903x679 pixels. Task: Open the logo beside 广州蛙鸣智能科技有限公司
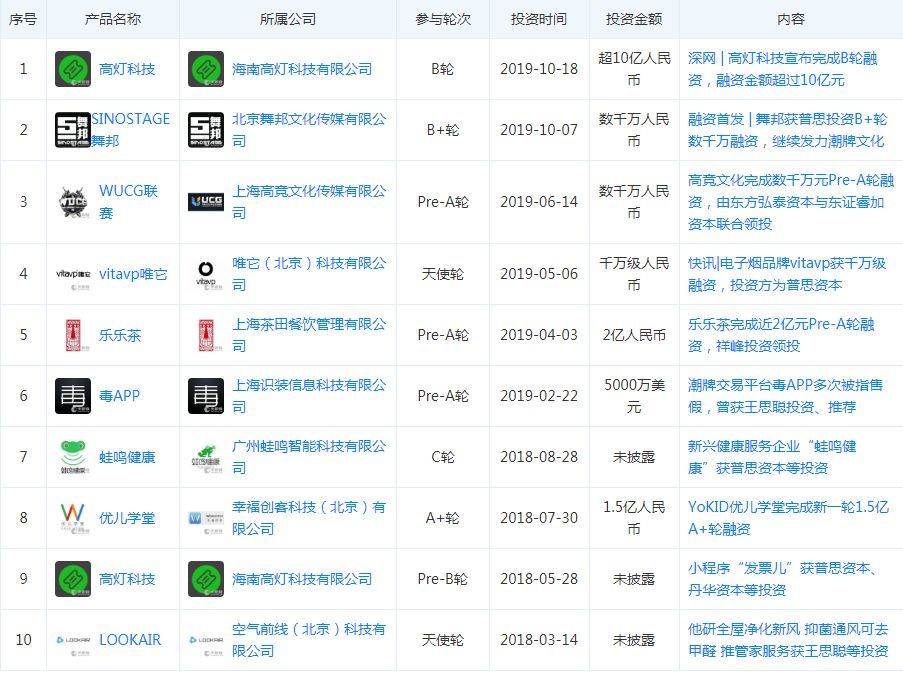(207, 458)
